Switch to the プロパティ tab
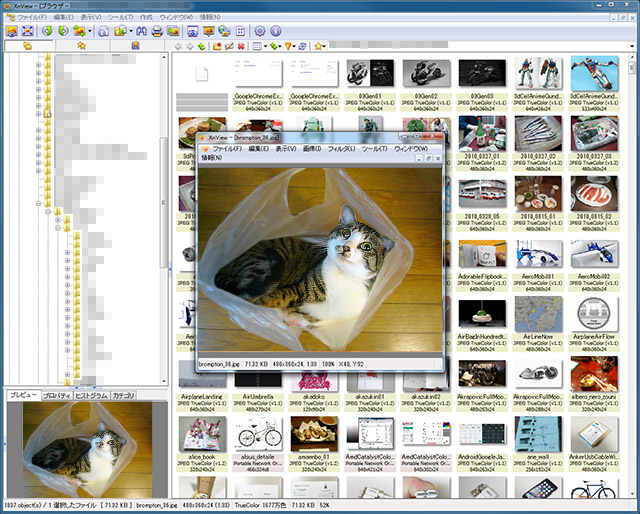Image resolution: width=640 pixels, height=514 pixels. click(x=55, y=396)
